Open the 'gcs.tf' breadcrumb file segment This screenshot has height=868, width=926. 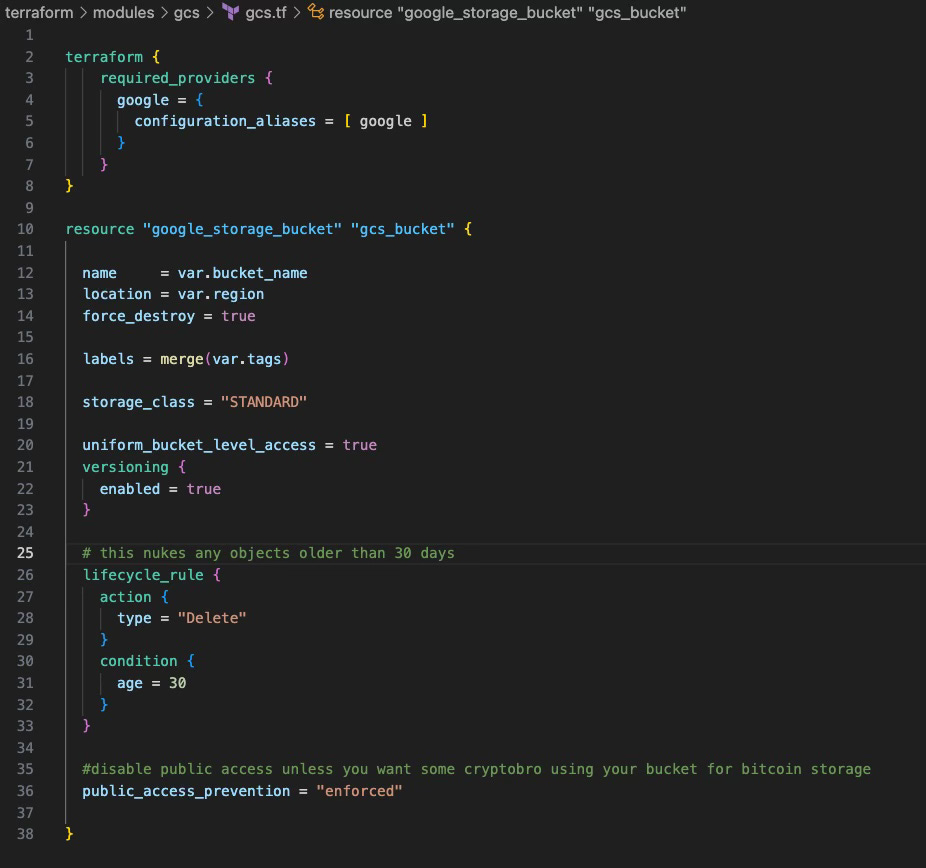266,12
